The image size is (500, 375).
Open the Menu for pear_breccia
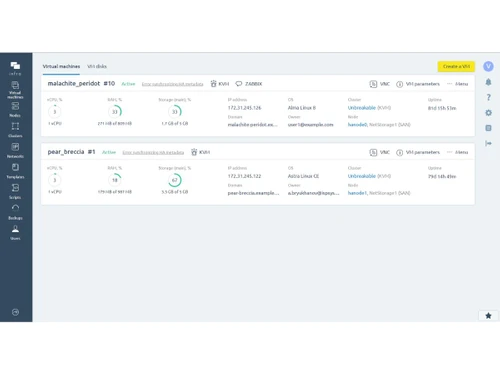click(457, 152)
